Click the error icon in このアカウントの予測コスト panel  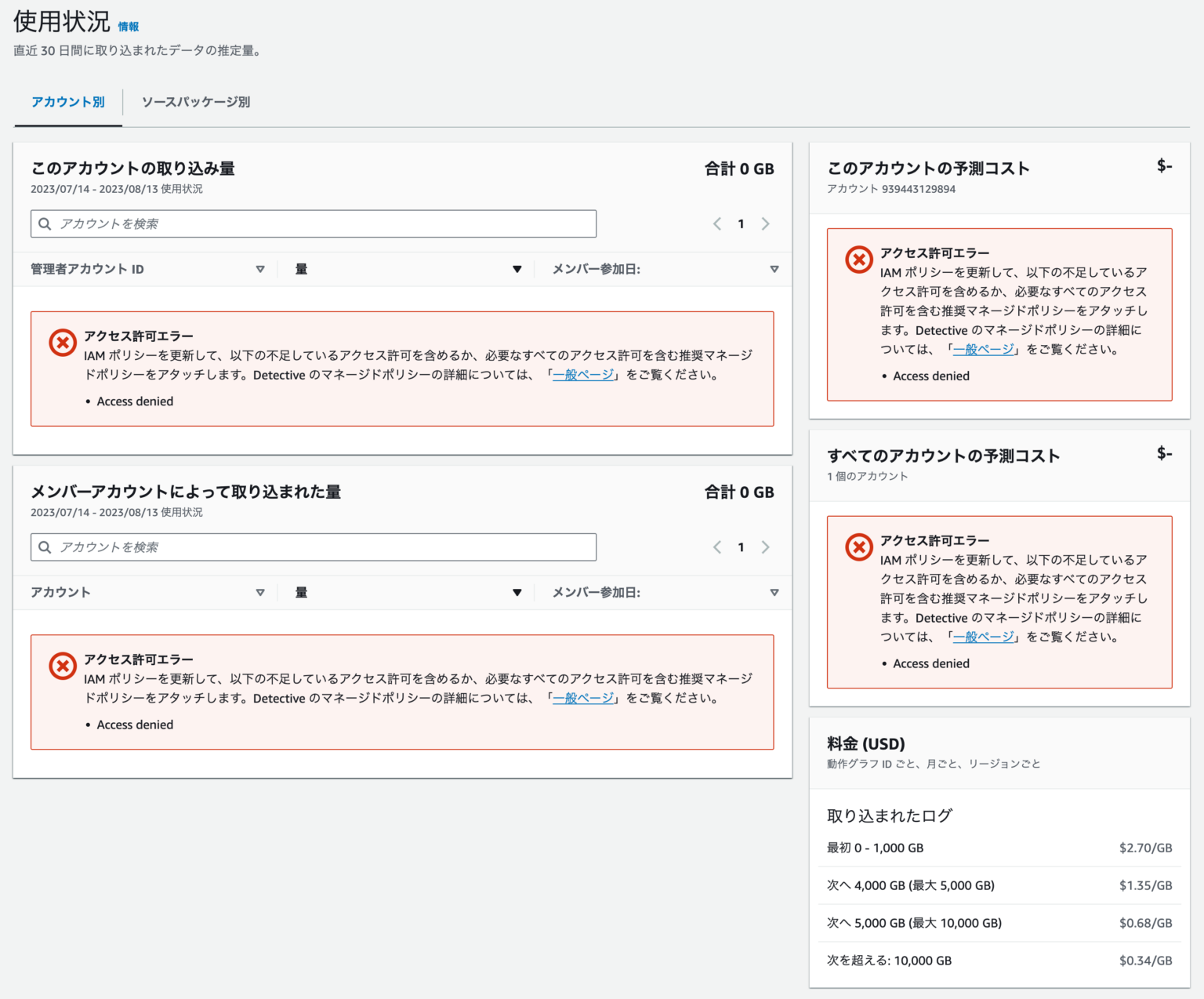tap(859, 260)
